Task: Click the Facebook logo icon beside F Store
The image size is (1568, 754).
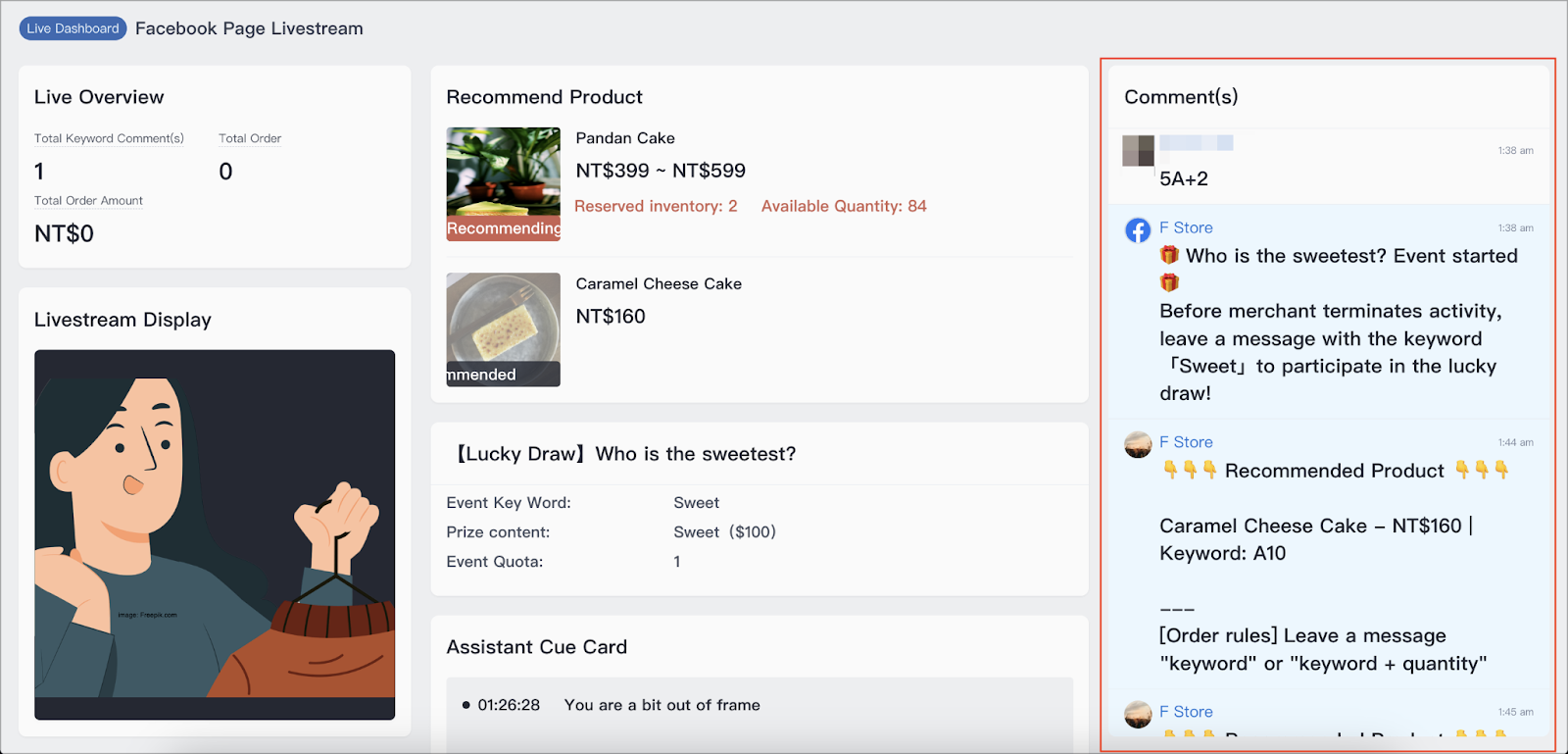Action: tap(1138, 230)
